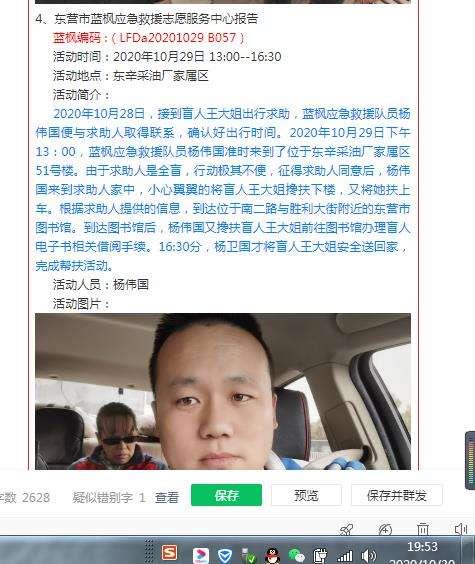Click 保存并群发 to save and send

[397, 495]
